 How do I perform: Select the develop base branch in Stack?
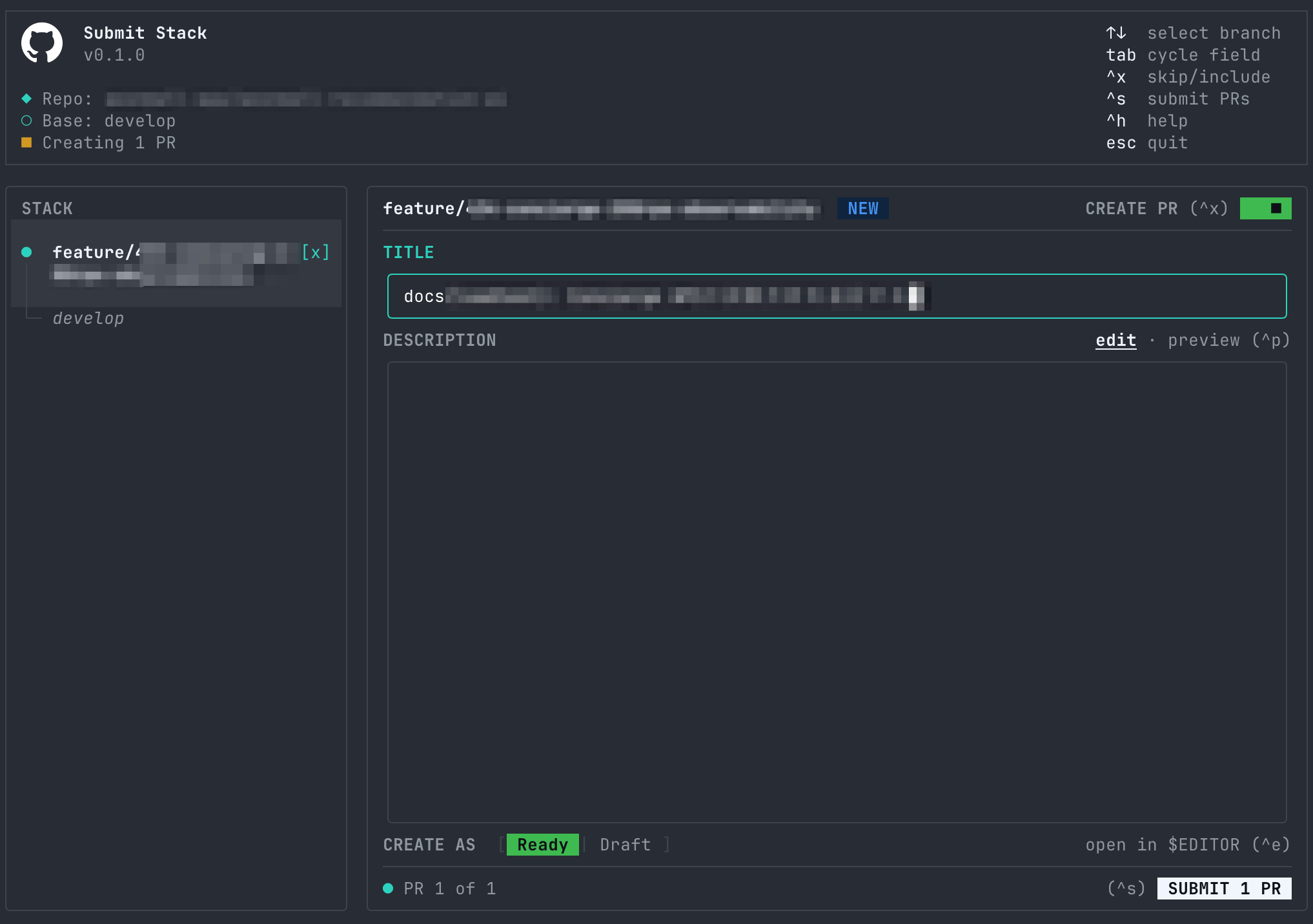coord(88,318)
